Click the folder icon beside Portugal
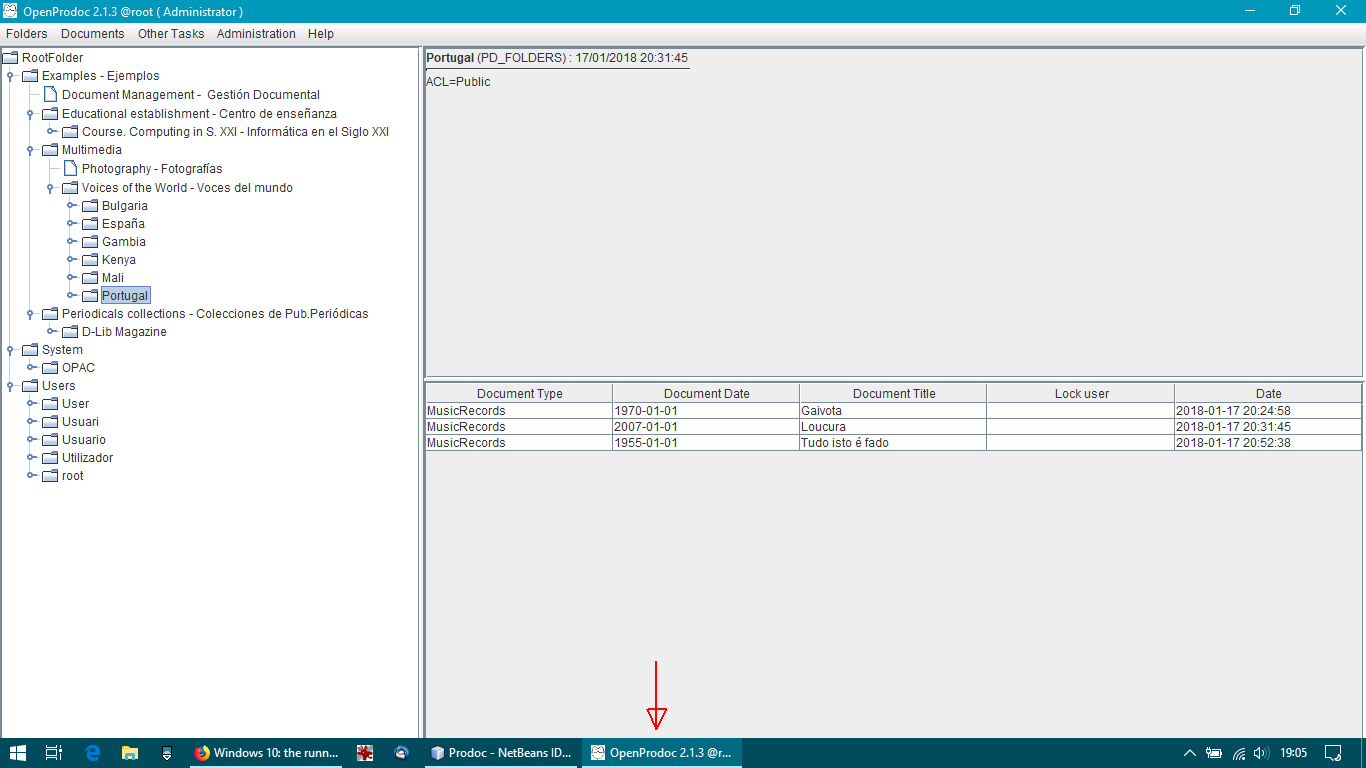The width and height of the screenshot is (1366, 768). coord(90,295)
